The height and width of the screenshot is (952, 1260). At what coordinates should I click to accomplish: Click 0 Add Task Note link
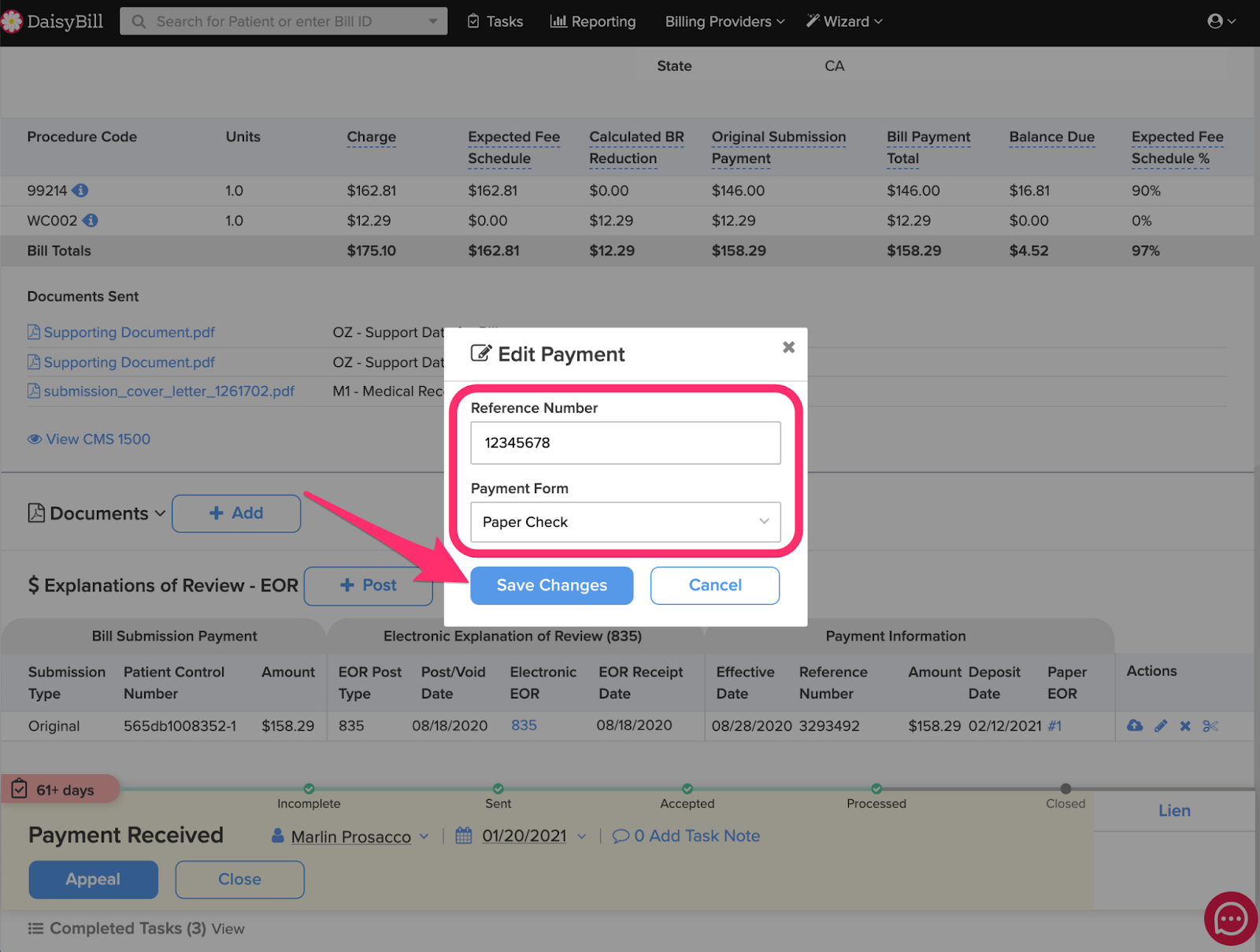click(686, 835)
